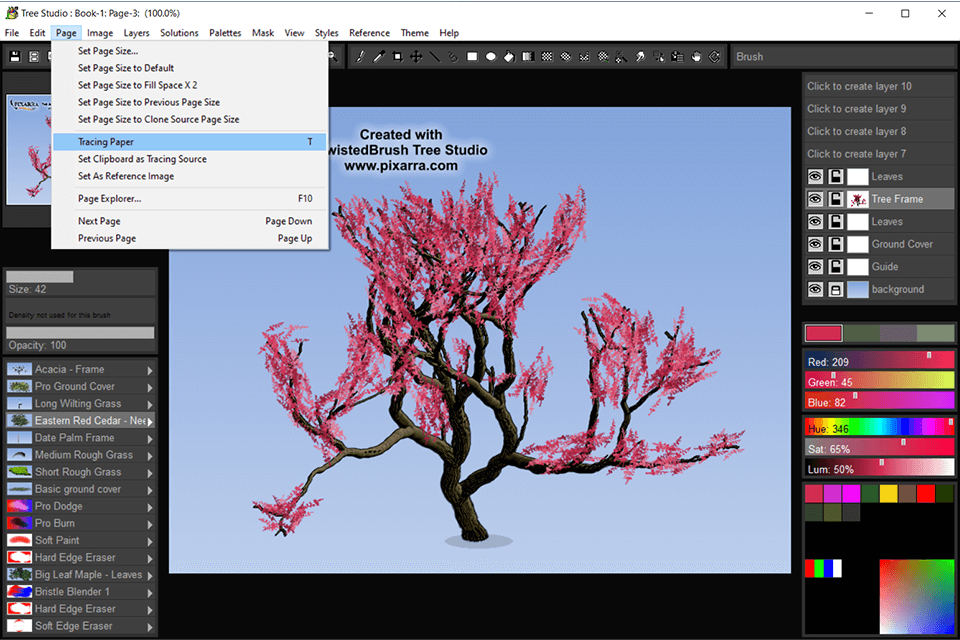Image resolution: width=960 pixels, height=640 pixels.
Task: Choose the crop tool in the toolbar
Action: click(398, 57)
